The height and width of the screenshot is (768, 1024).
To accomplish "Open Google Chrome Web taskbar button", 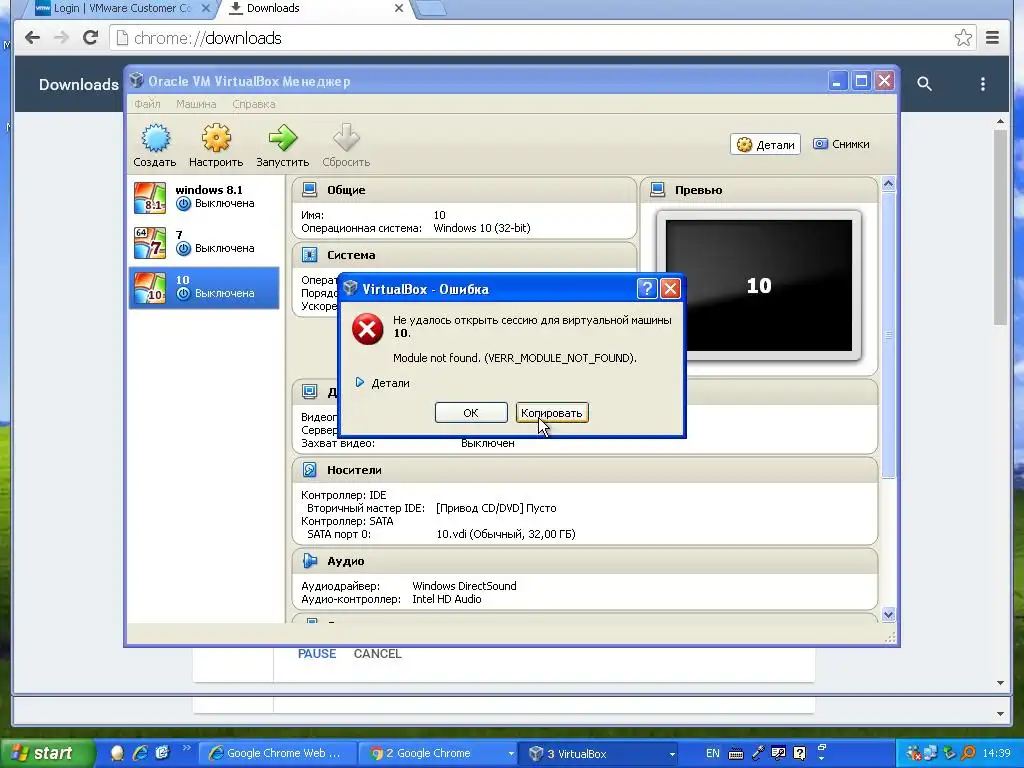I will pyautogui.click(x=277, y=754).
